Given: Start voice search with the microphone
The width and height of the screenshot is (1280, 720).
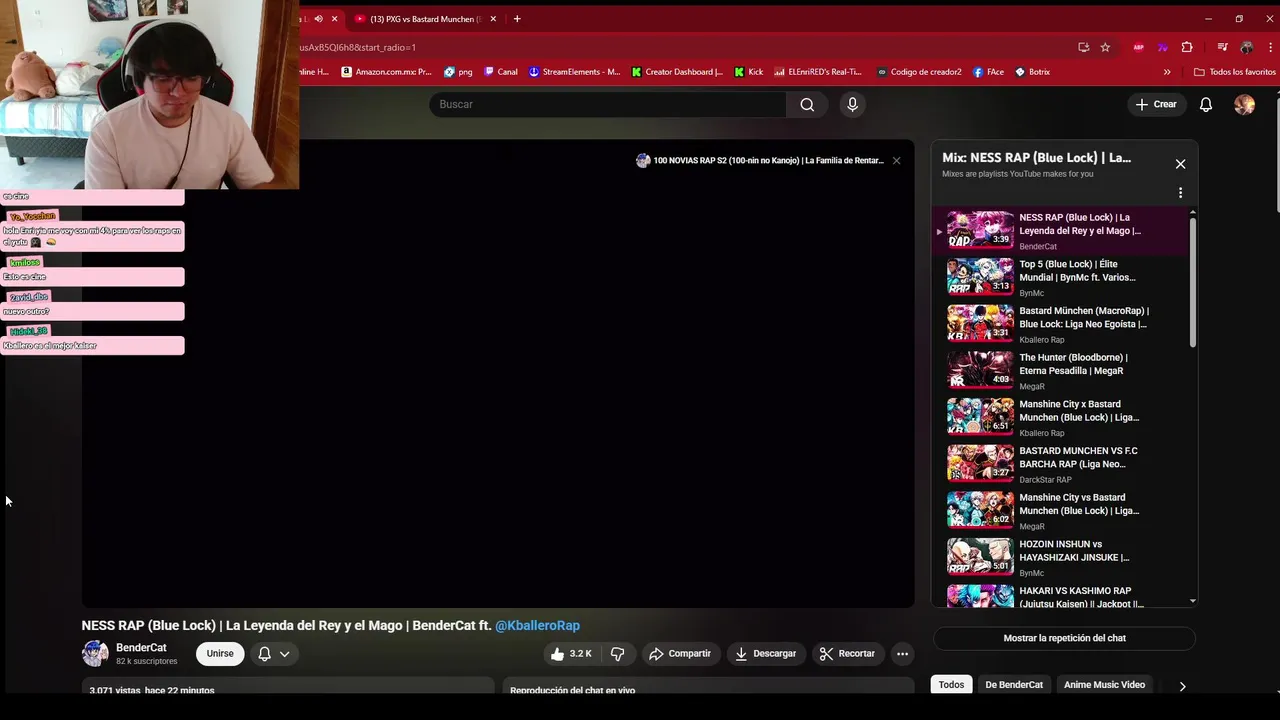Looking at the screenshot, I should click(x=852, y=104).
